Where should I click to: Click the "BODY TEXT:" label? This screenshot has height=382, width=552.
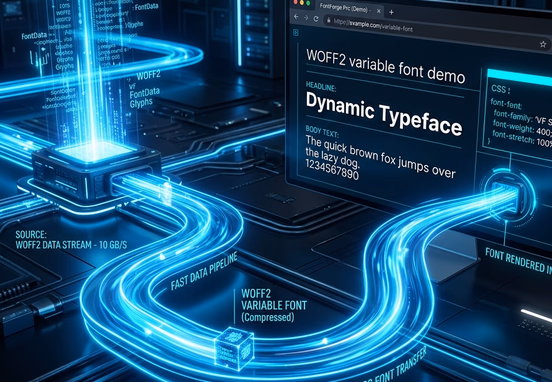(322, 131)
